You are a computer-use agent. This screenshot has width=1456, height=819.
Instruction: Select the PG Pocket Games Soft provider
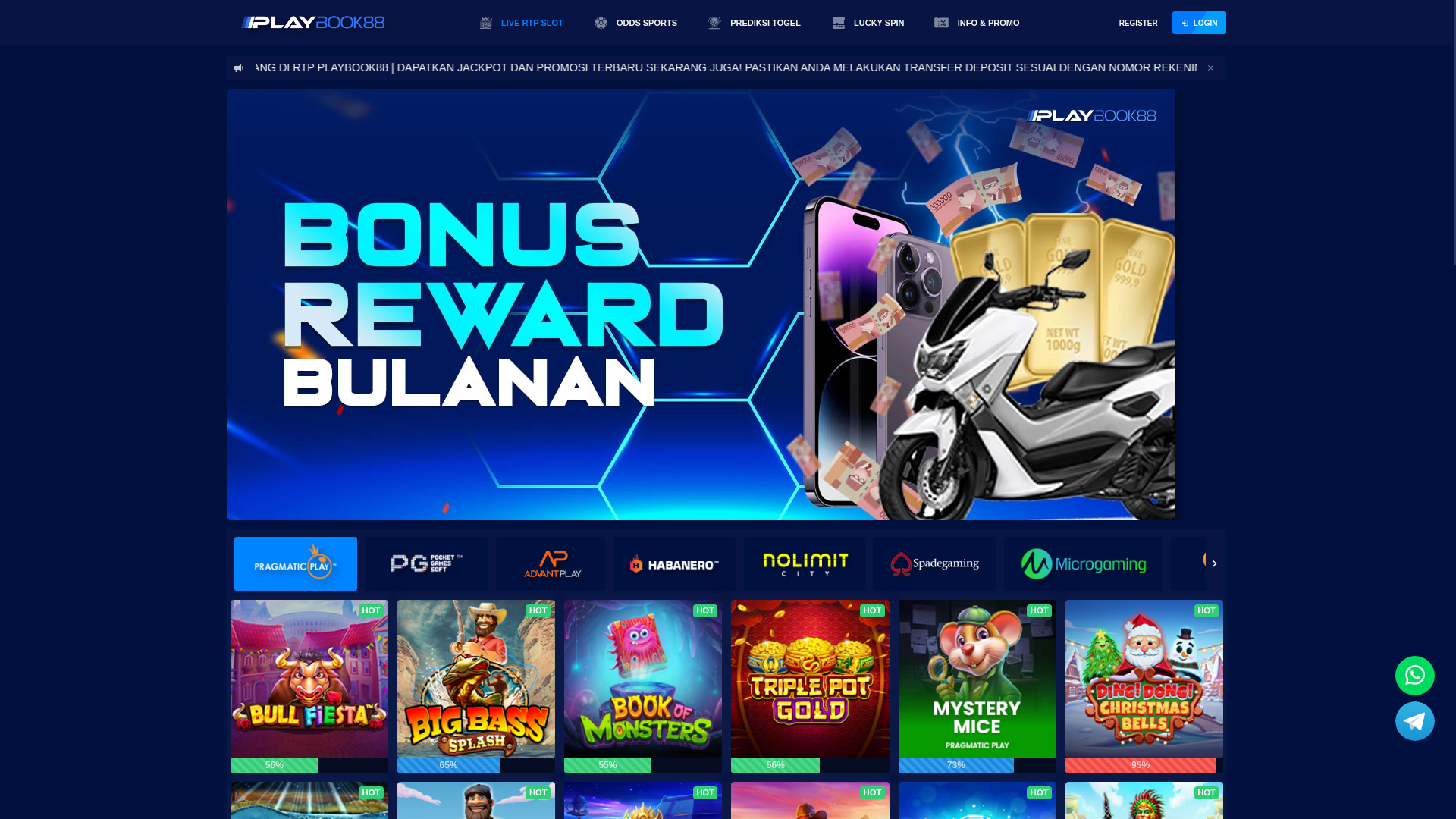pyautogui.click(x=426, y=563)
